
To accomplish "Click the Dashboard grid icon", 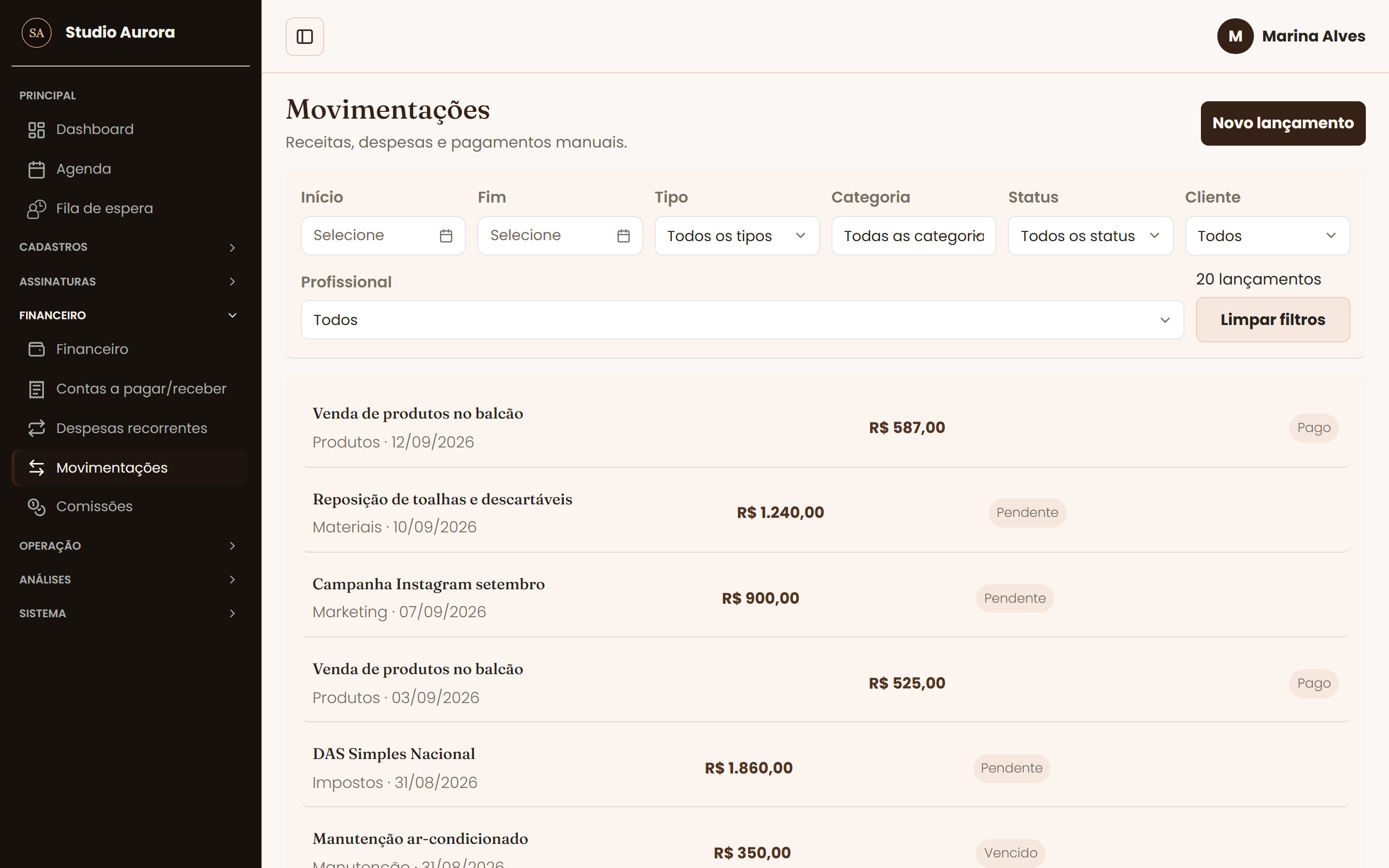I will coord(37,130).
